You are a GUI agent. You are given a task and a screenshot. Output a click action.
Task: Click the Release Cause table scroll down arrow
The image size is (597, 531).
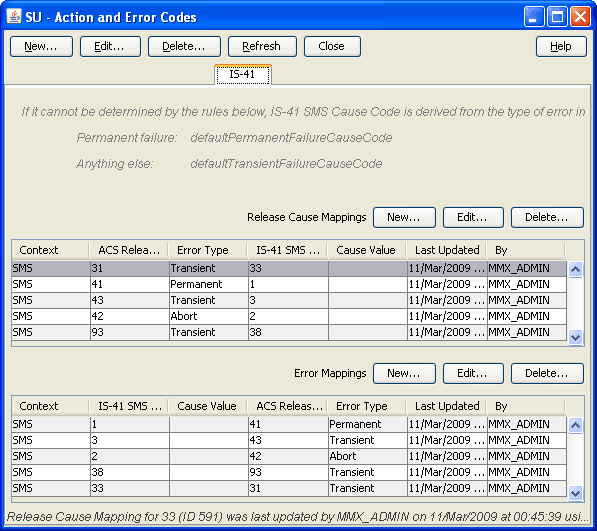(575, 337)
